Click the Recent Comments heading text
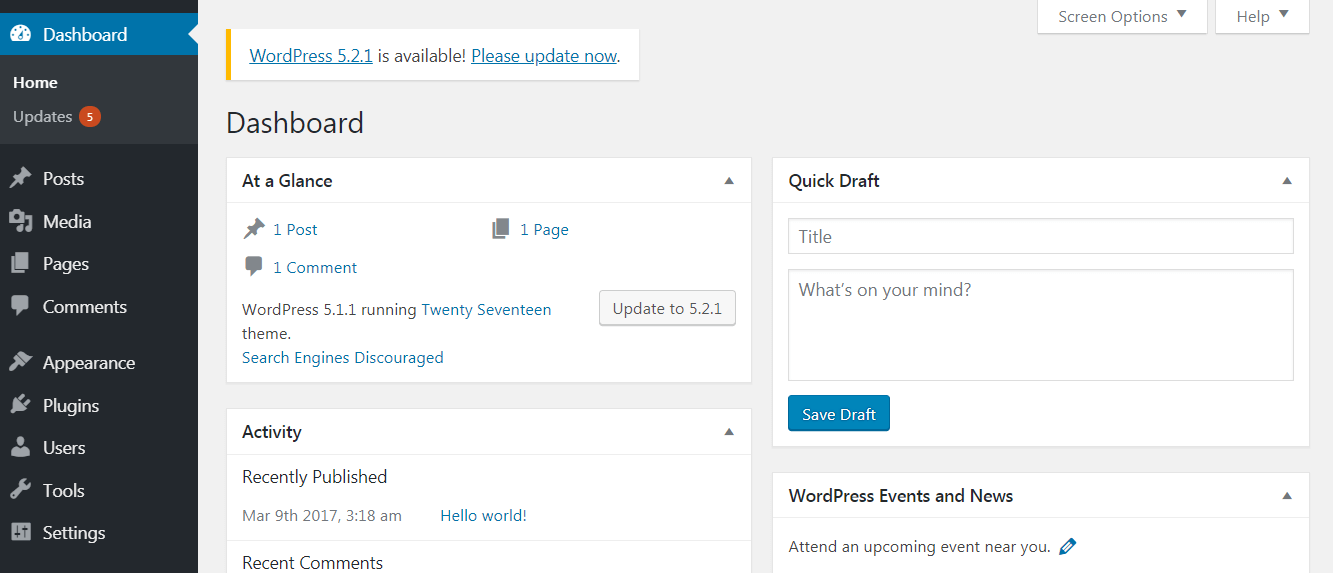The width and height of the screenshot is (1333, 573). (x=312, y=563)
